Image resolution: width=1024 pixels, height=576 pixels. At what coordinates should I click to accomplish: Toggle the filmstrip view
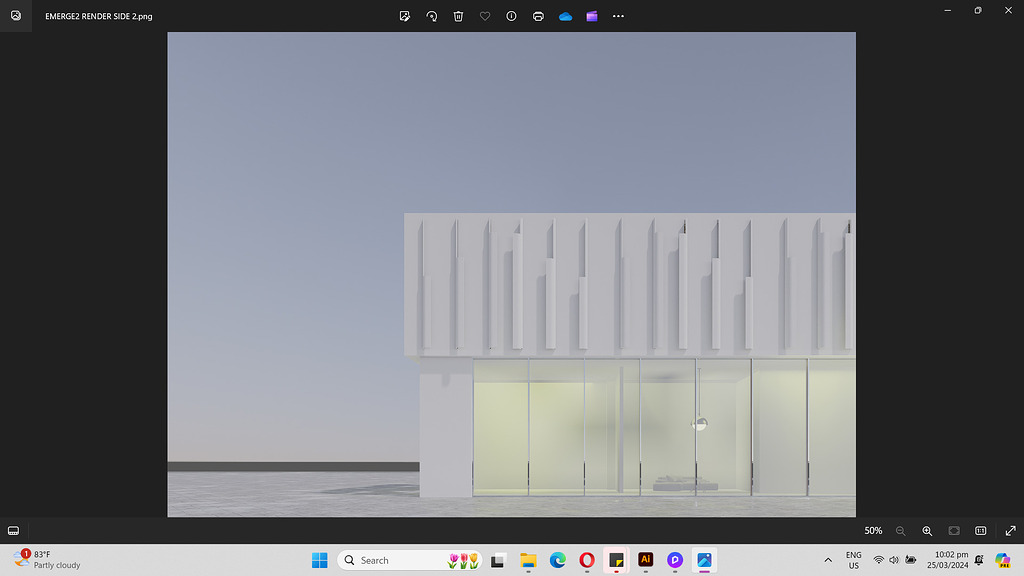(979, 531)
